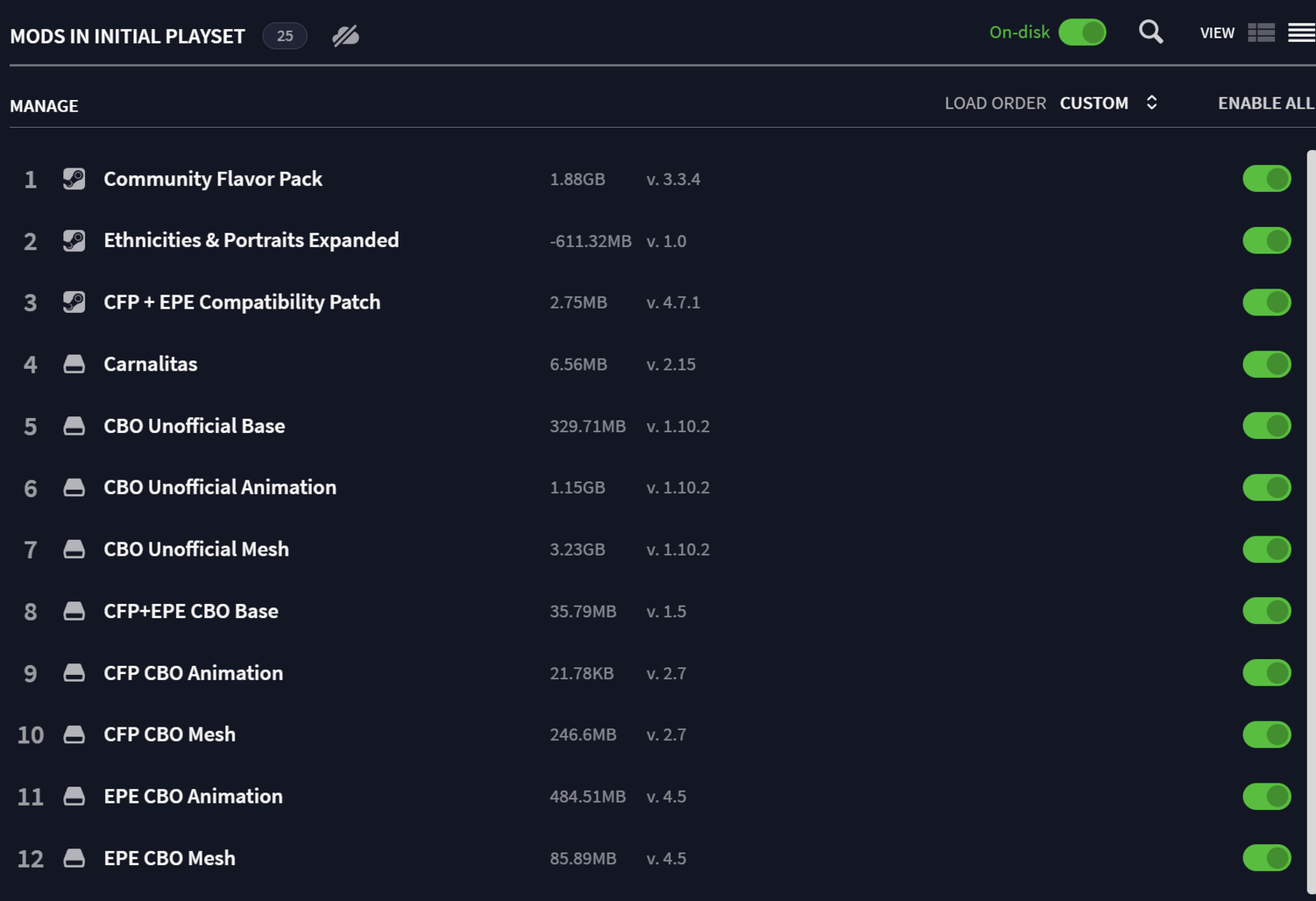The image size is (1316, 901).
Task: Click the Load Order label
Action: tap(995, 103)
